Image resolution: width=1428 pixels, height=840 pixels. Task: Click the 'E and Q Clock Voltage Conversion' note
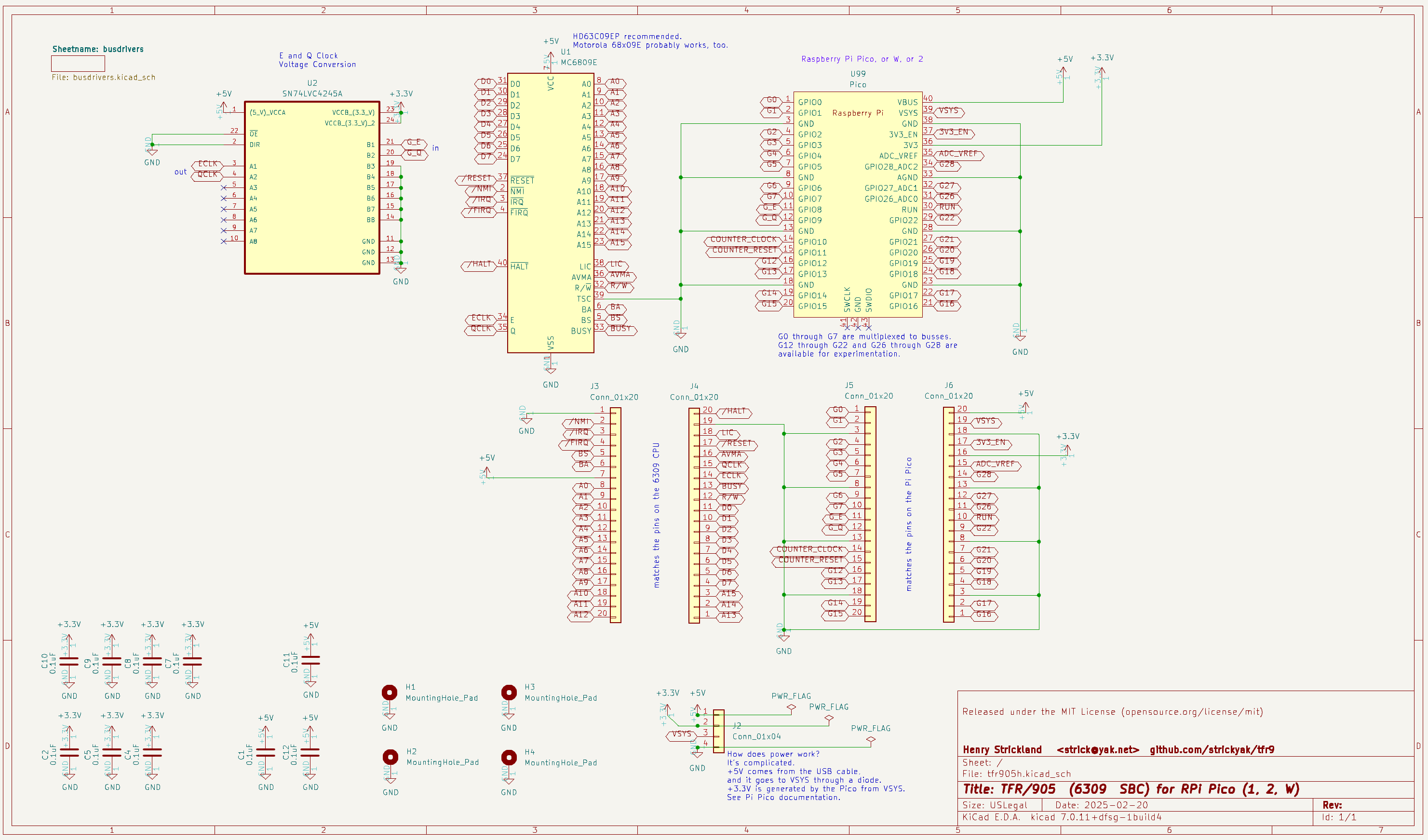(317, 60)
